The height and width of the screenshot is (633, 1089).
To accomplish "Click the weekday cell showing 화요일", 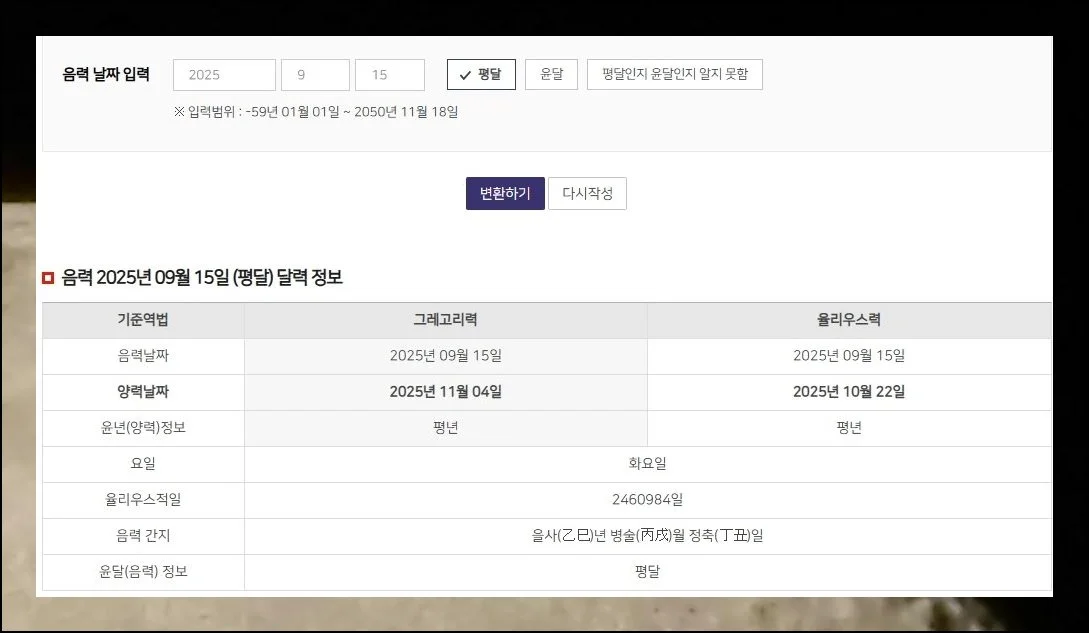I will [648, 464].
